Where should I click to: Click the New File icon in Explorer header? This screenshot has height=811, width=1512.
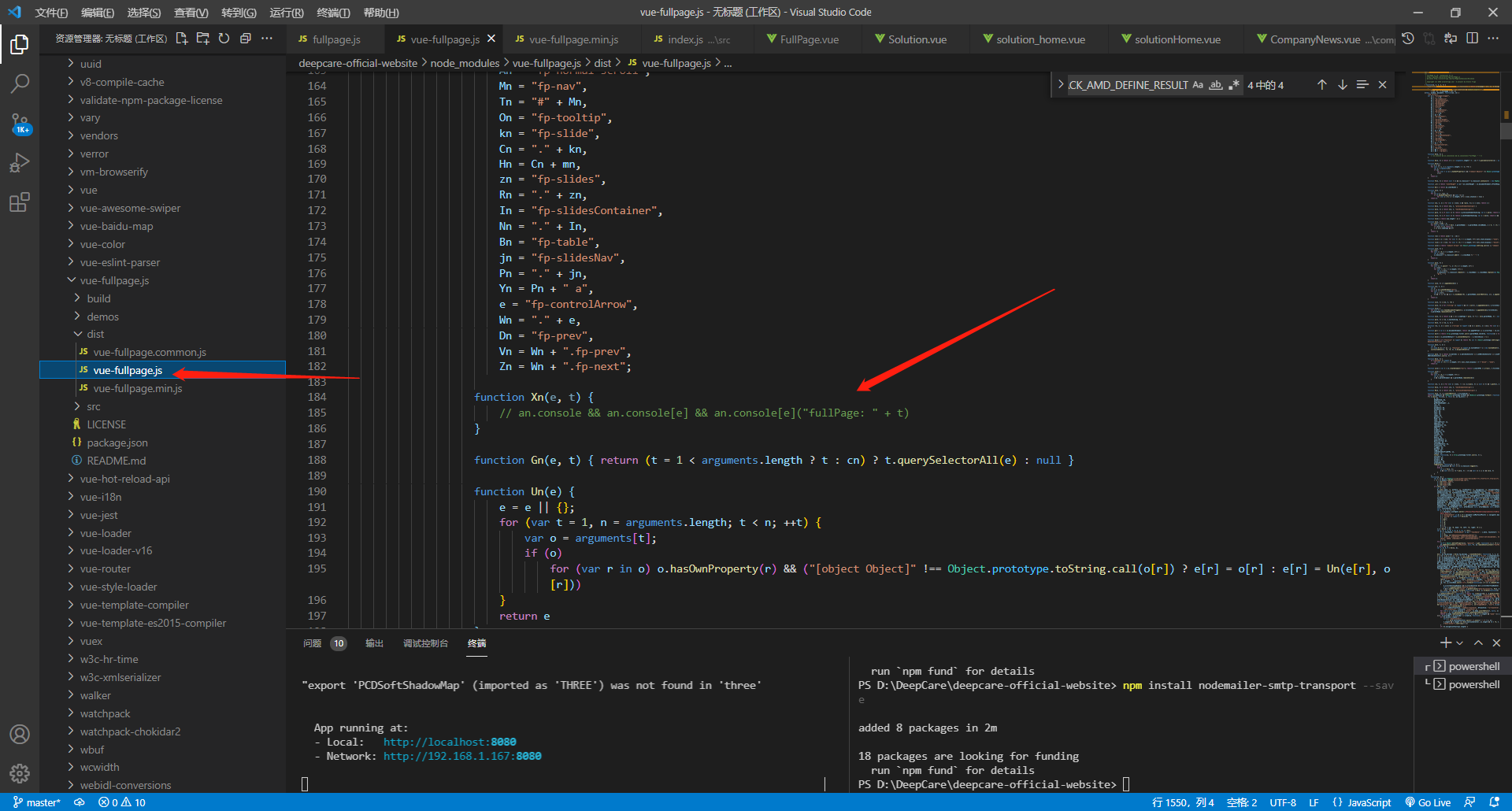pyautogui.click(x=182, y=38)
